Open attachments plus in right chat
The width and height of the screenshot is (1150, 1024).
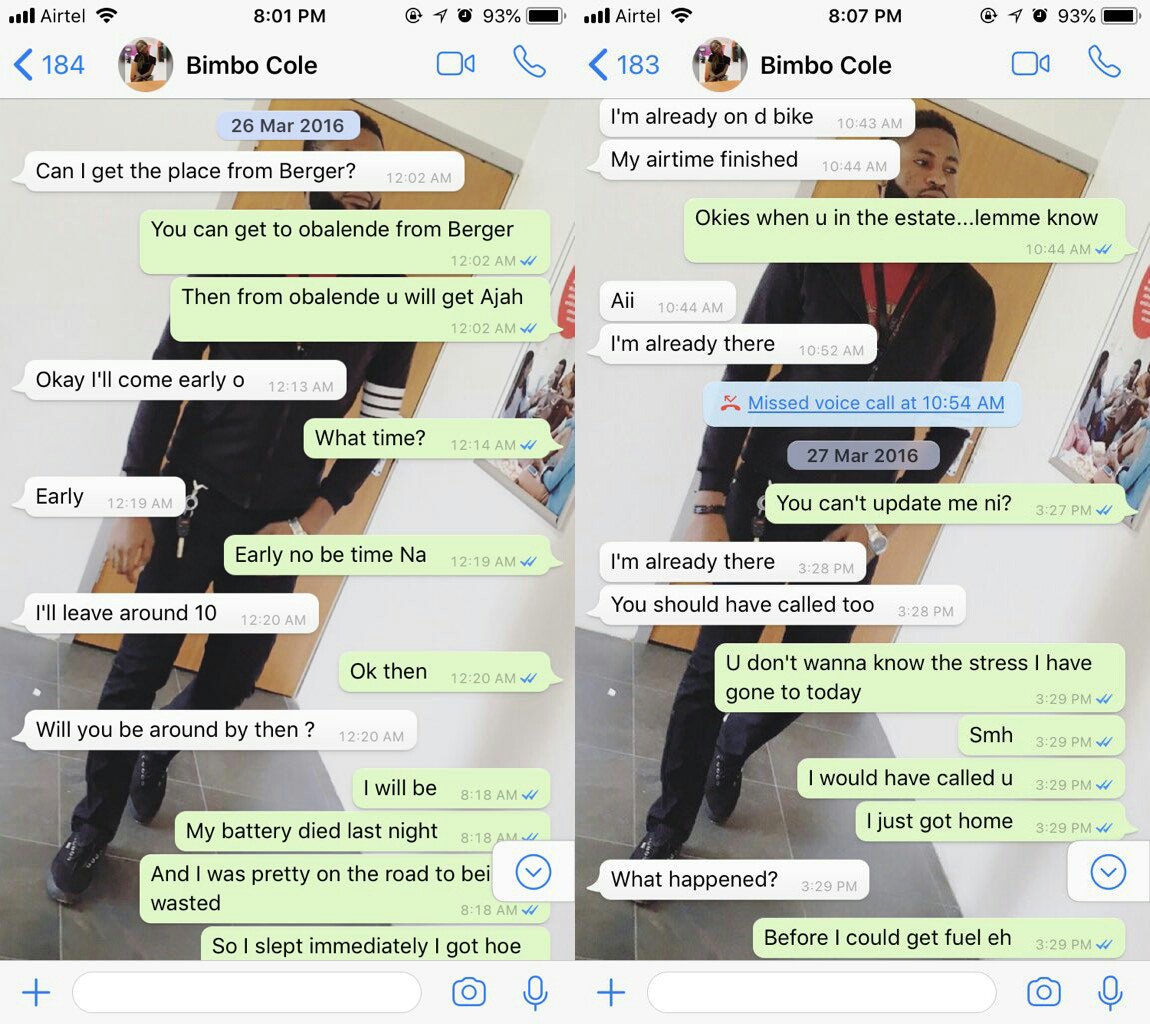(611, 992)
